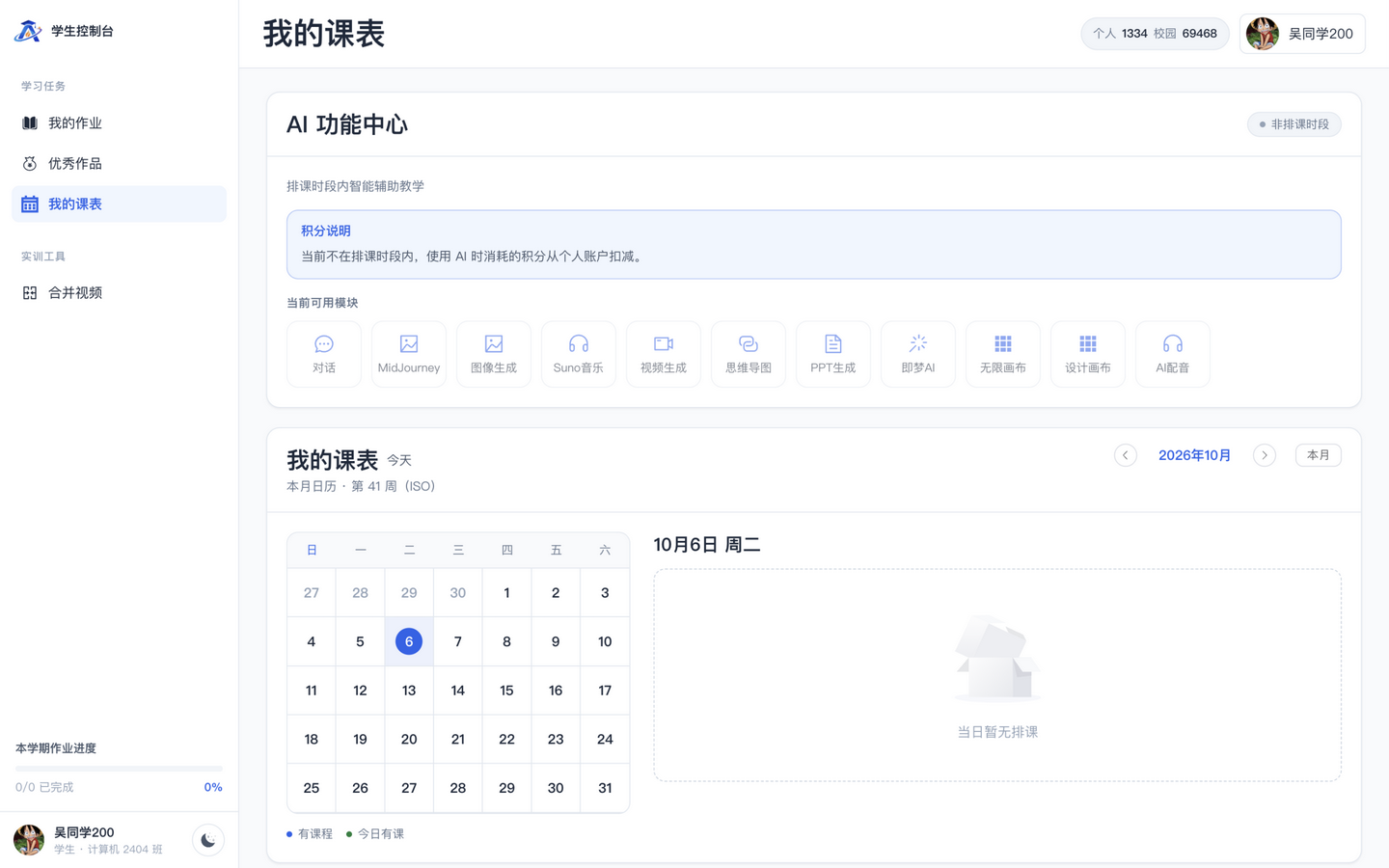1389x868 pixels.
Task: Select October 15 in the calendar
Action: point(506,691)
